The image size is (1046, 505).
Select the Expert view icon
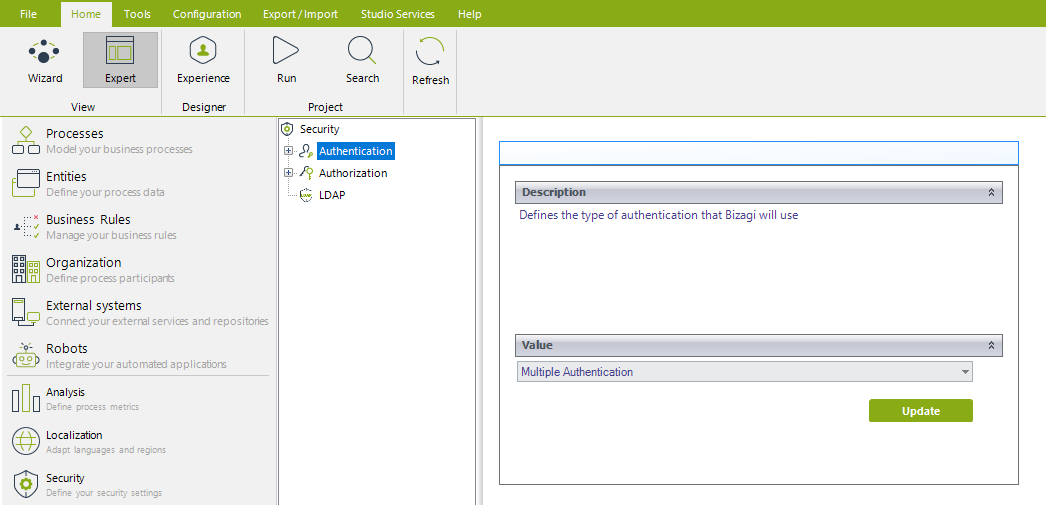point(120,51)
